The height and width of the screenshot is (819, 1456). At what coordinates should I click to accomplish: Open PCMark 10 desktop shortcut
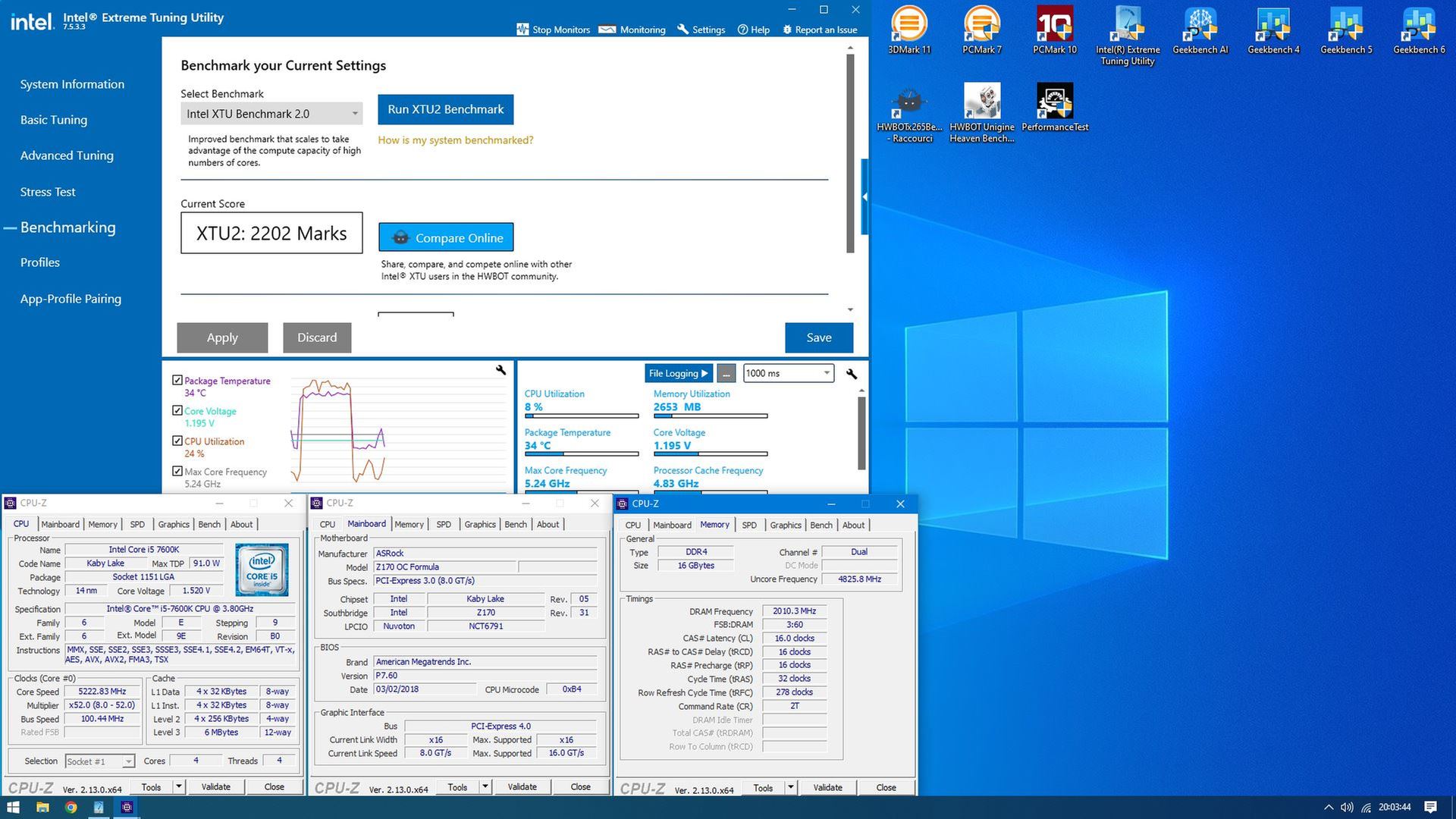[1054, 30]
